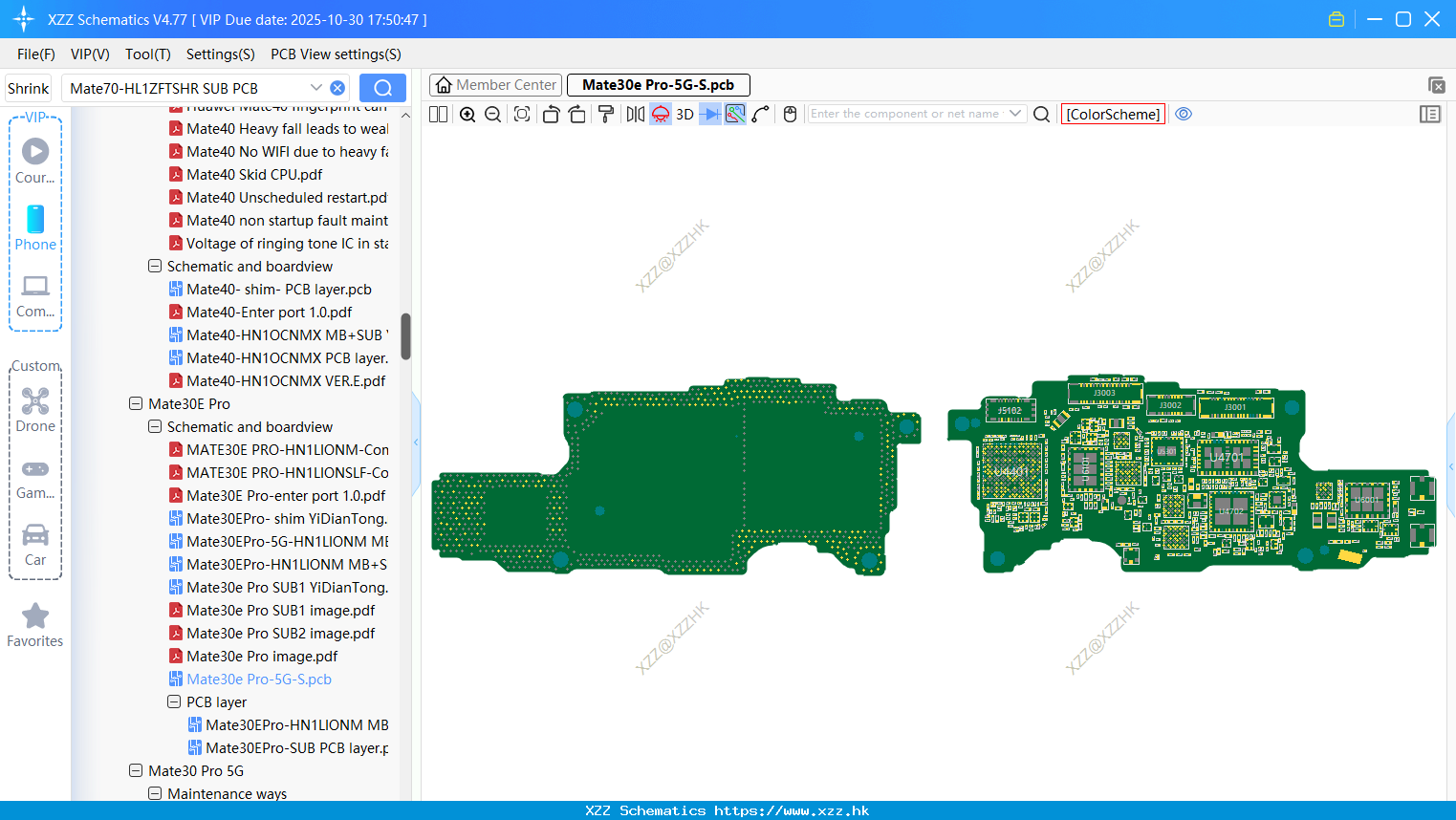Toggle the diode mode button

pos(709,114)
